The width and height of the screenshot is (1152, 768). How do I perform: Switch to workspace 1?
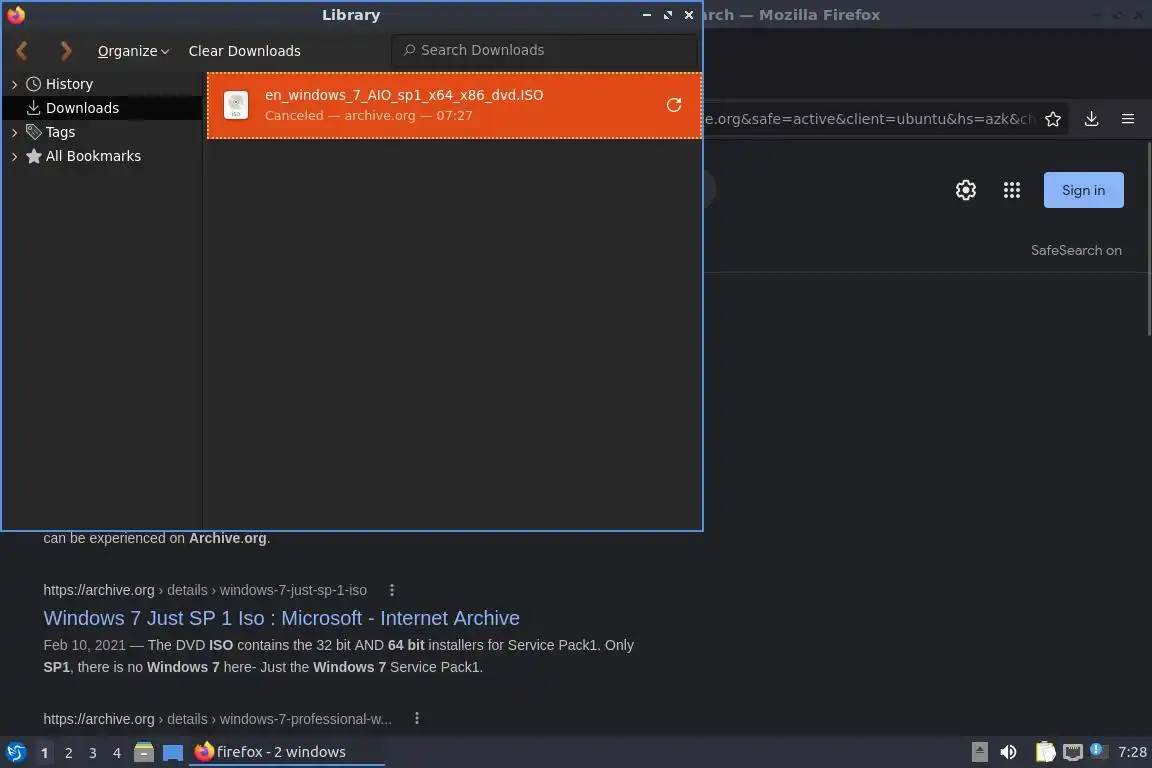click(44, 753)
